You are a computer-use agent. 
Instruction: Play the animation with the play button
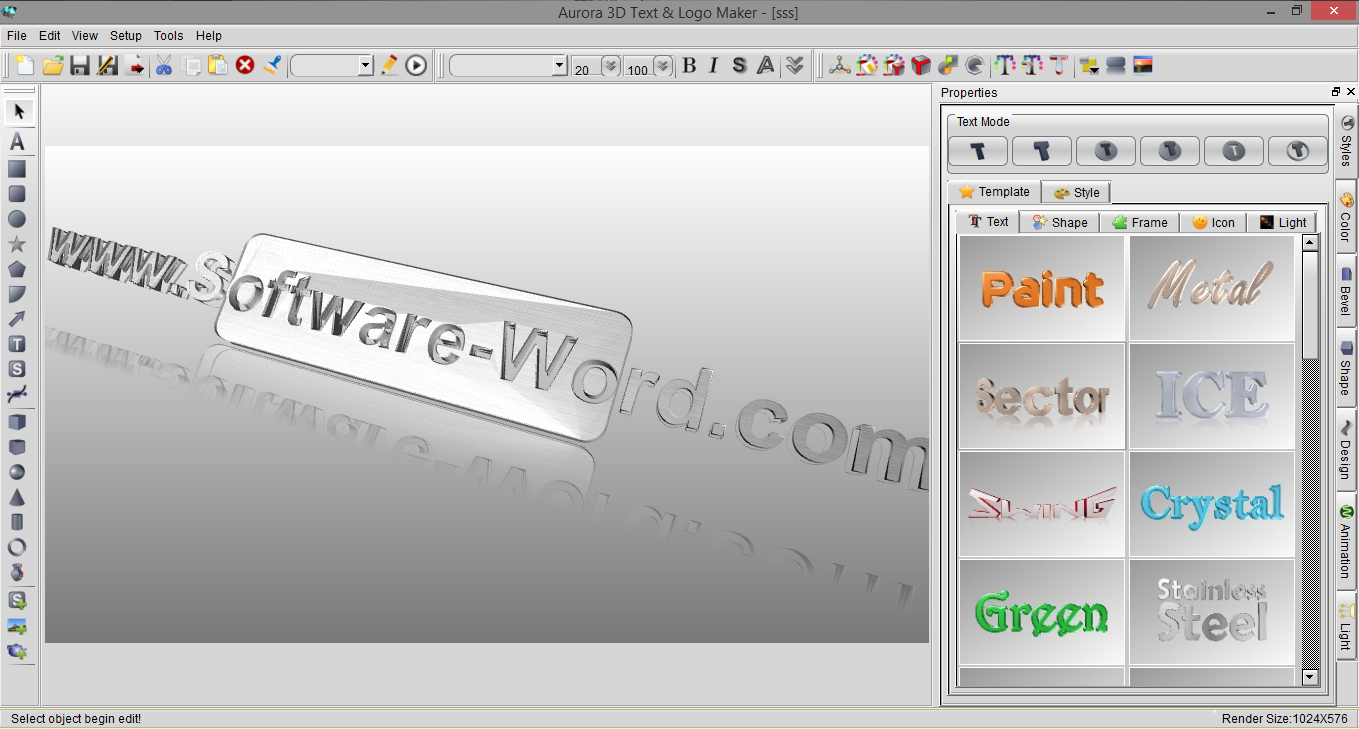coord(416,66)
